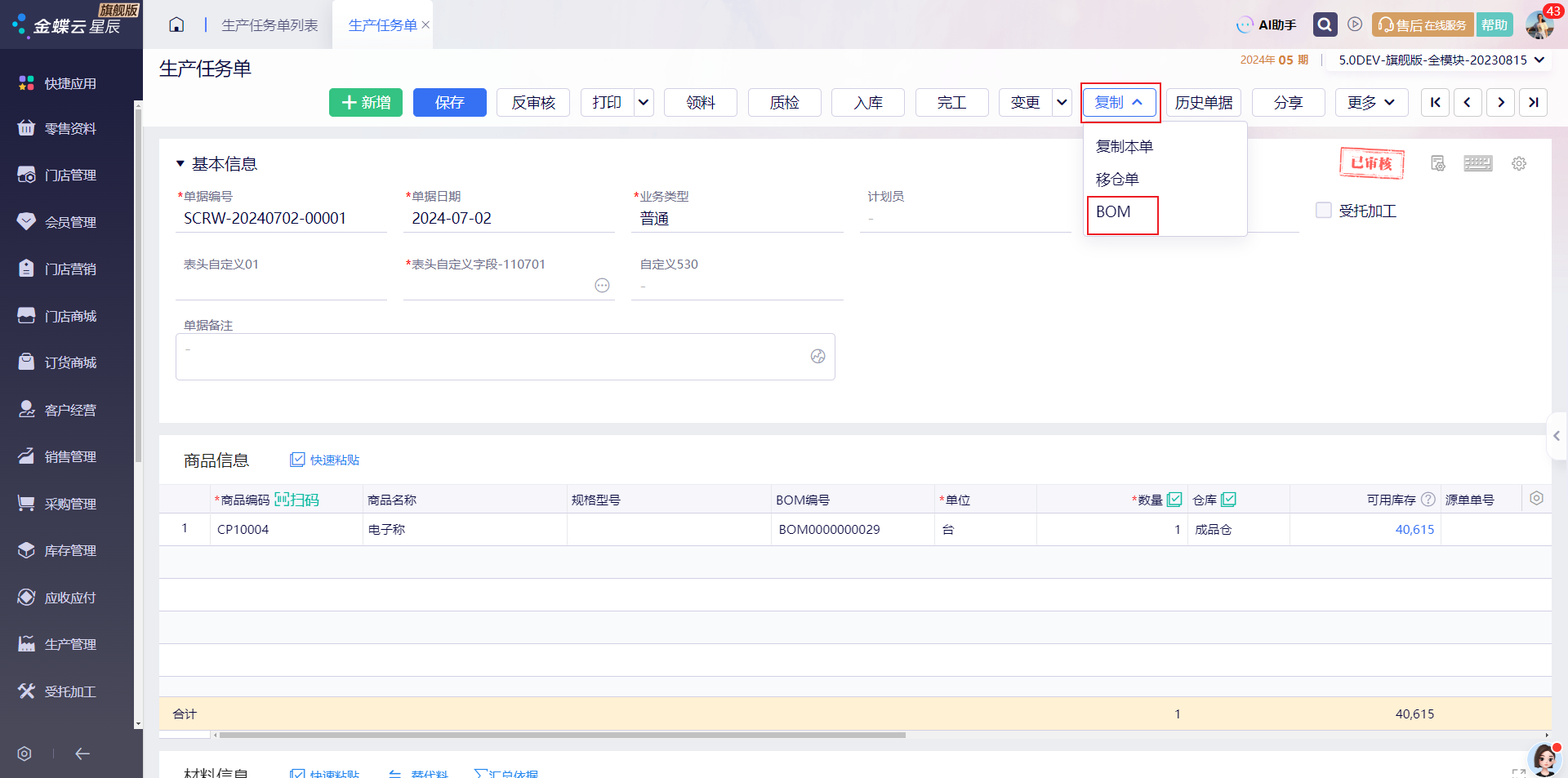Click the 质检 button

pos(784,102)
